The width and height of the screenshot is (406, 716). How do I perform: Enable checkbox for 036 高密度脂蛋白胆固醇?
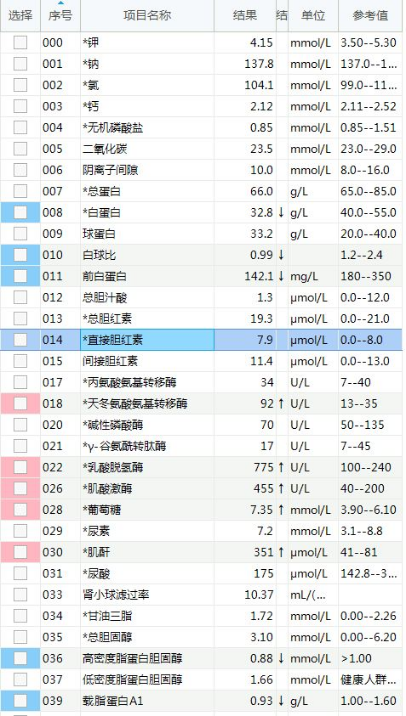point(20,658)
